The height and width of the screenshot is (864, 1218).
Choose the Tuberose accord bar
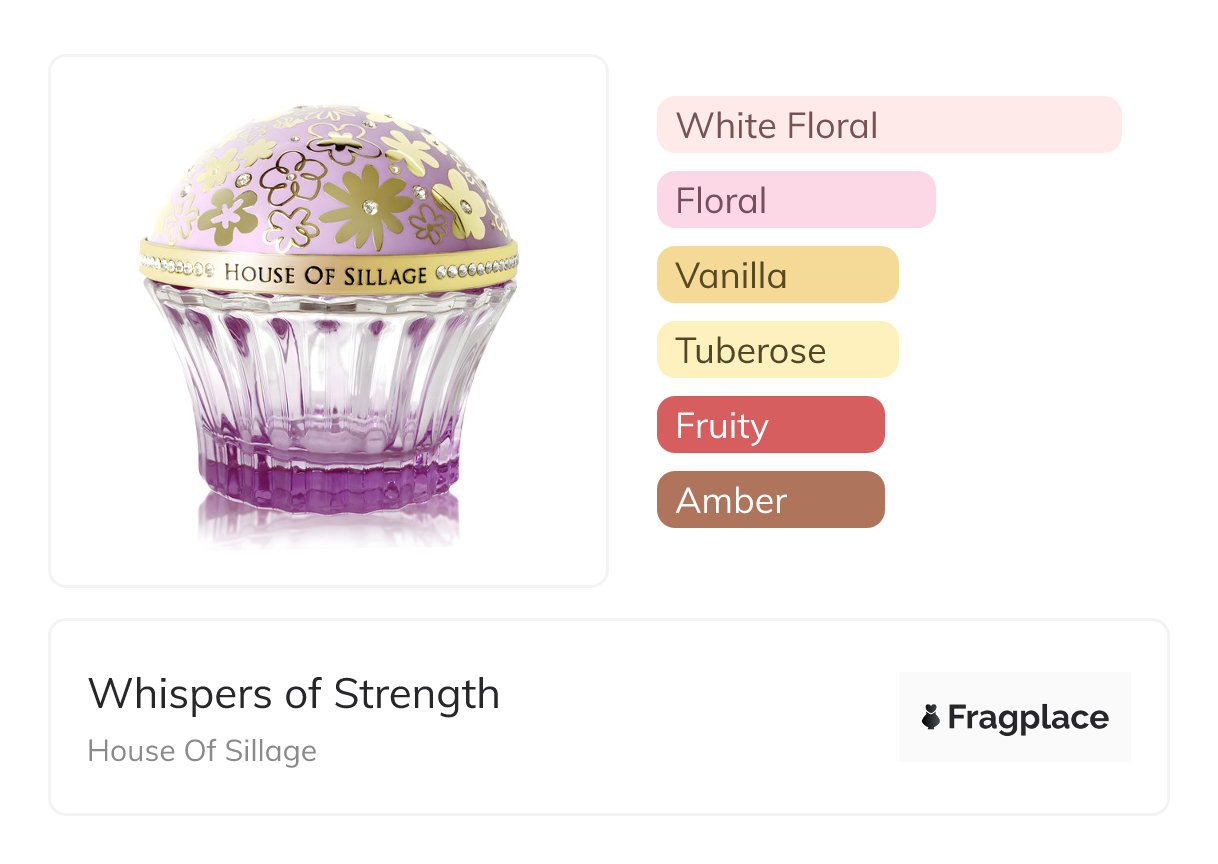(777, 350)
